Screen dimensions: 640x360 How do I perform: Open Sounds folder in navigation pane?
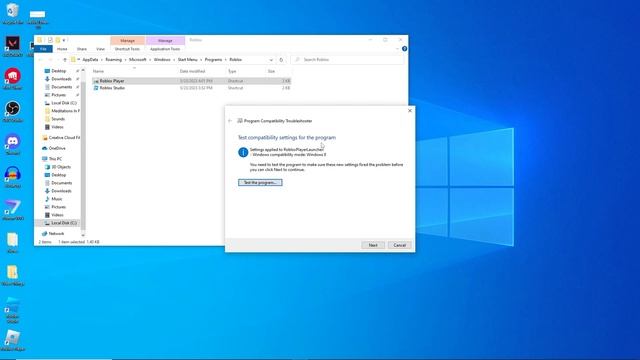[58, 119]
